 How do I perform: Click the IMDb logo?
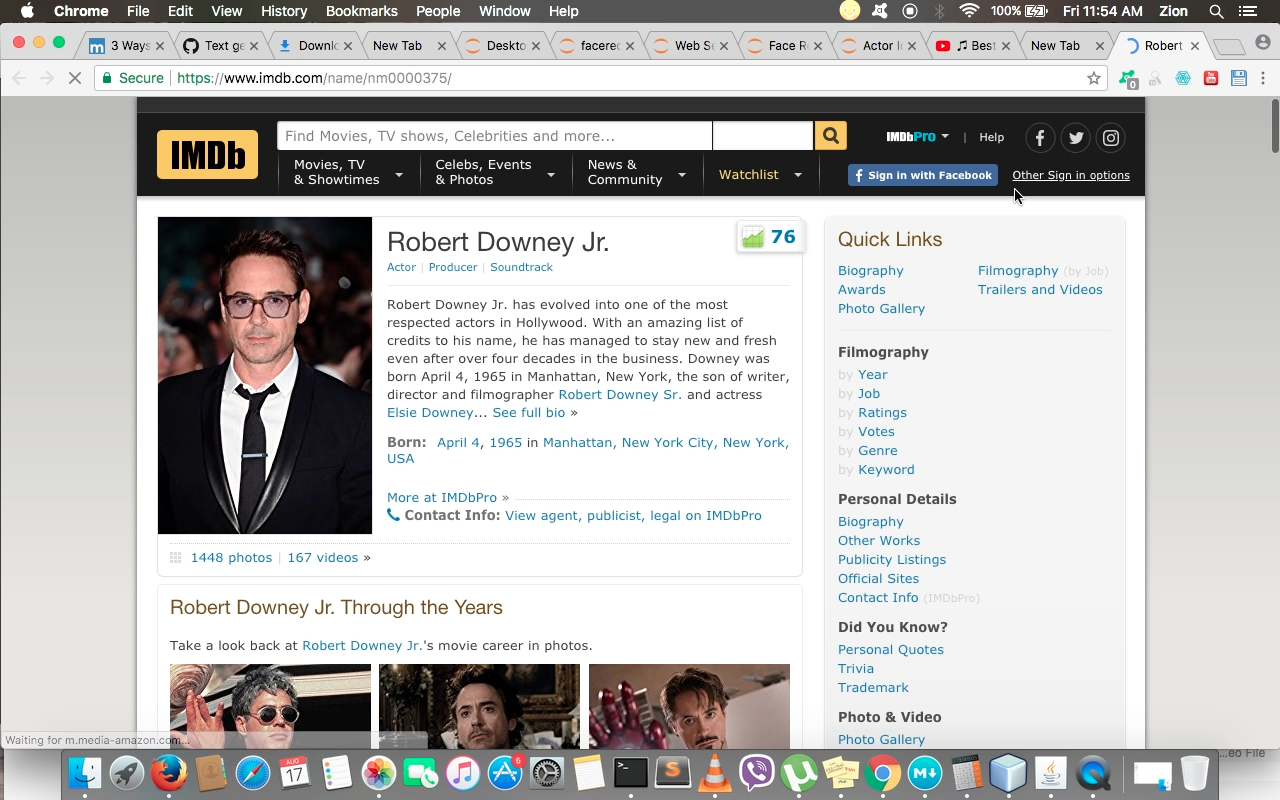(x=207, y=155)
